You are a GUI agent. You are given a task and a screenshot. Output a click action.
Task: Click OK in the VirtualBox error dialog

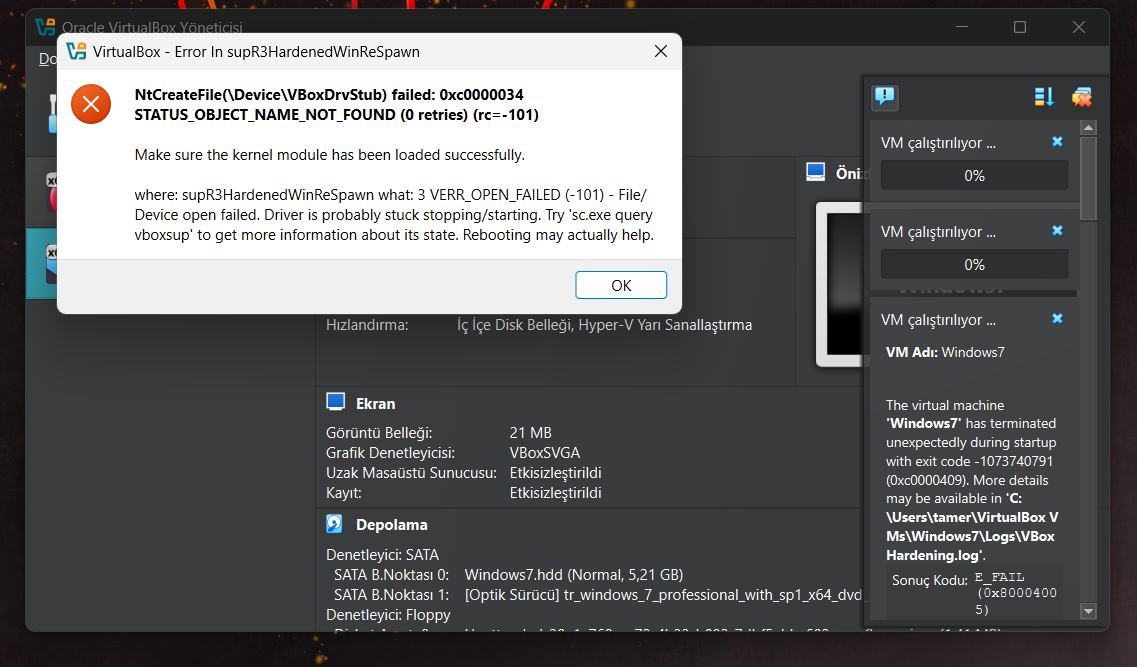point(621,285)
